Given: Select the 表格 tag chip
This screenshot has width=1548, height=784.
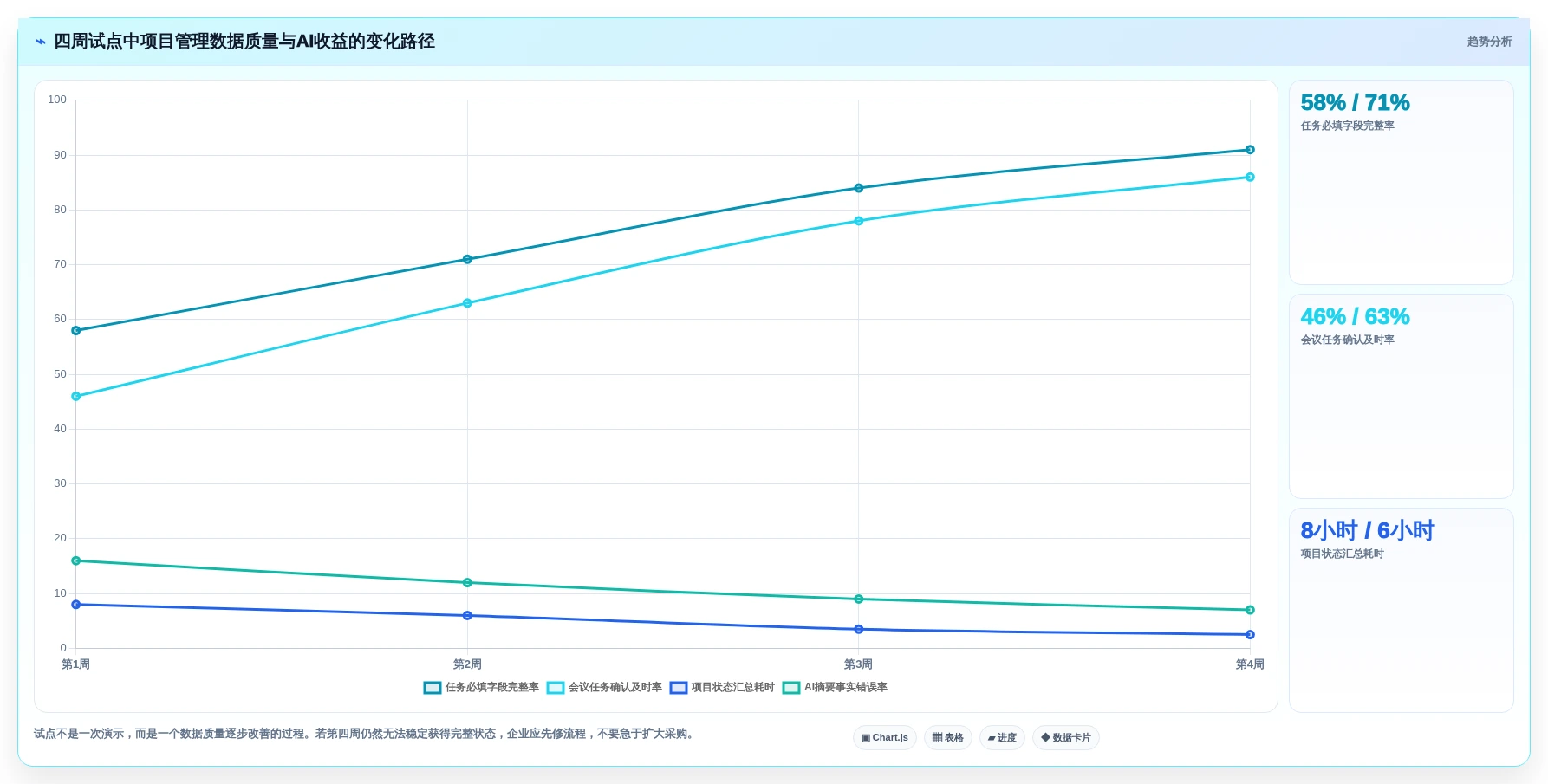Looking at the screenshot, I should [x=948, y=738].
